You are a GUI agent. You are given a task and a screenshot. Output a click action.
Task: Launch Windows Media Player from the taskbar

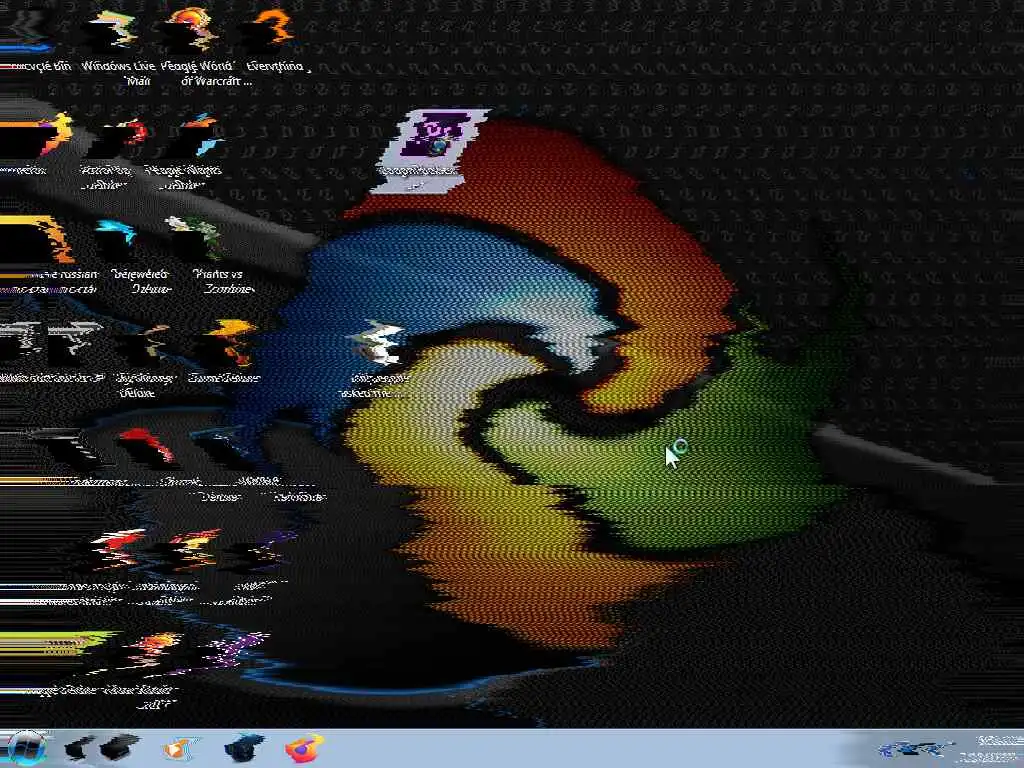[x=178, y=748]
